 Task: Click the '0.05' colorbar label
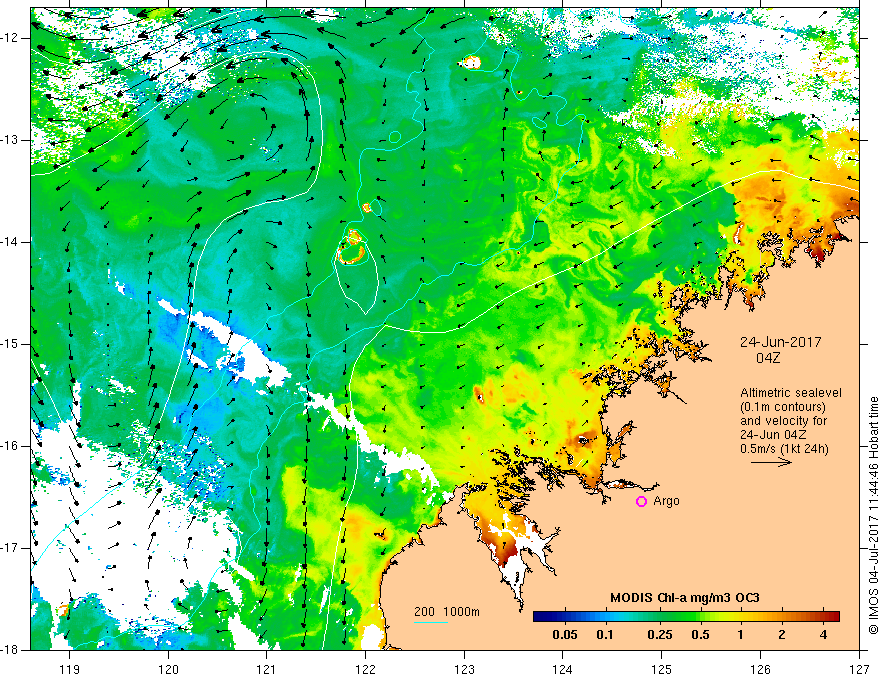[565, 635]
